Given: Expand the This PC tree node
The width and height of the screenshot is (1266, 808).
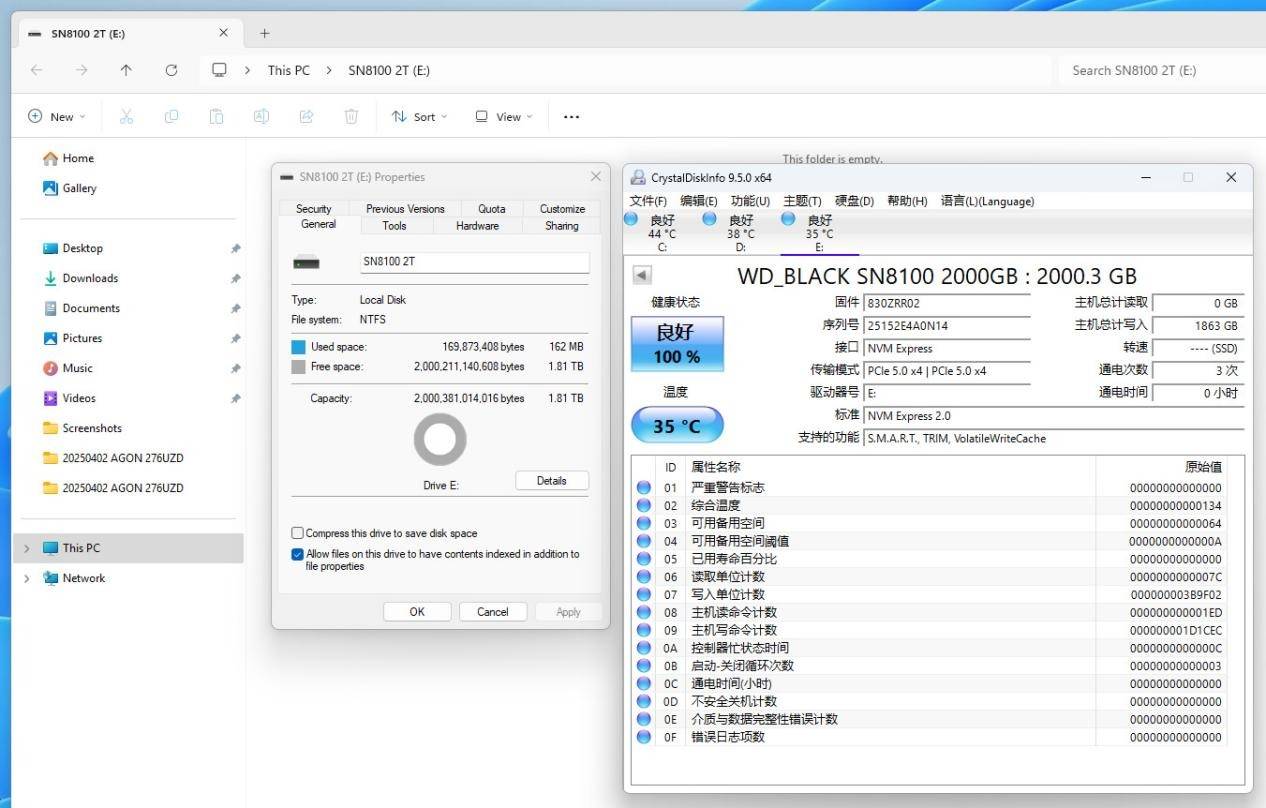Looking at the screenshot, I should 26,548.
